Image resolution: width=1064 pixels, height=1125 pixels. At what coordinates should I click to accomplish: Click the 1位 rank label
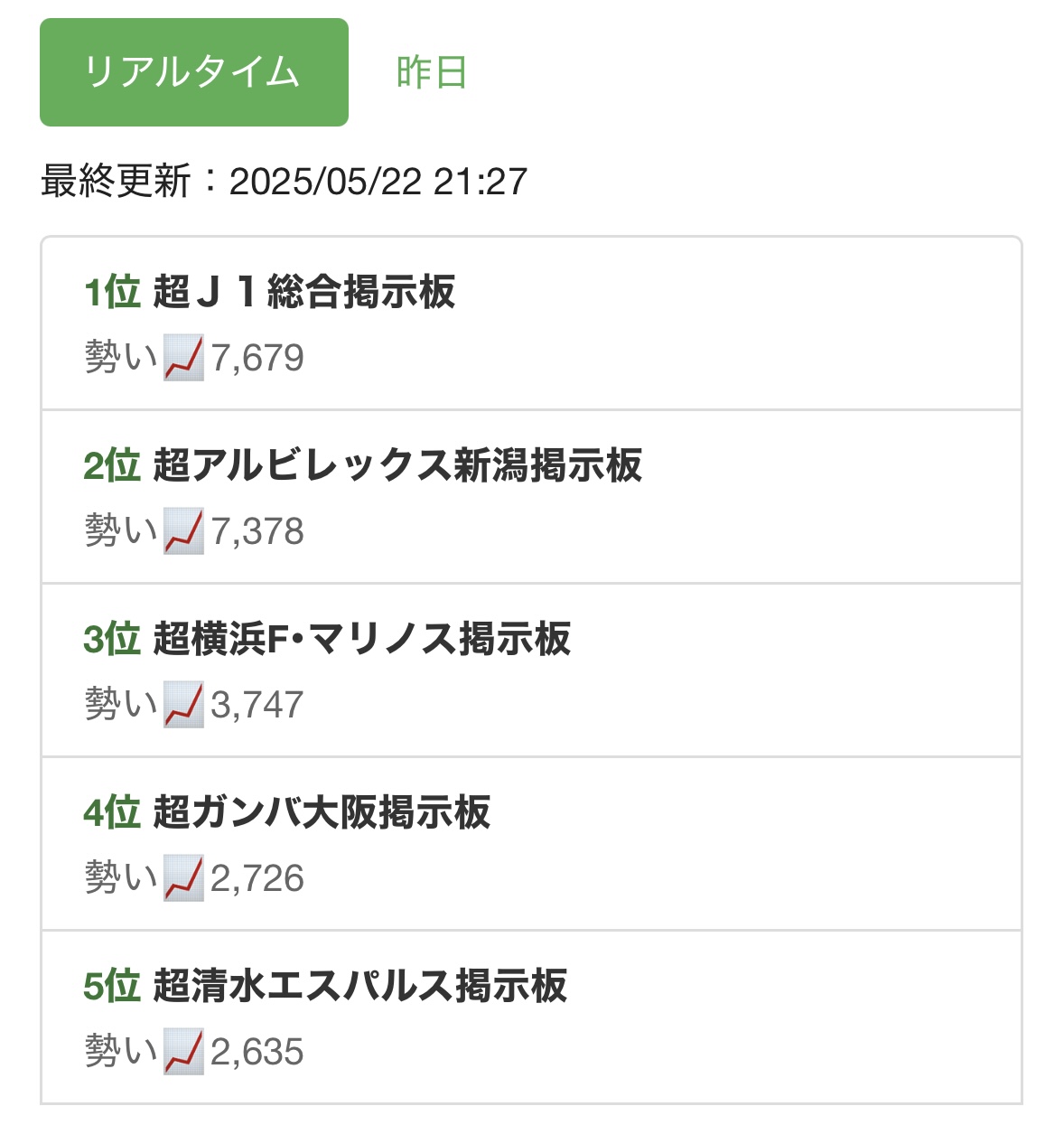click(112, 292)
